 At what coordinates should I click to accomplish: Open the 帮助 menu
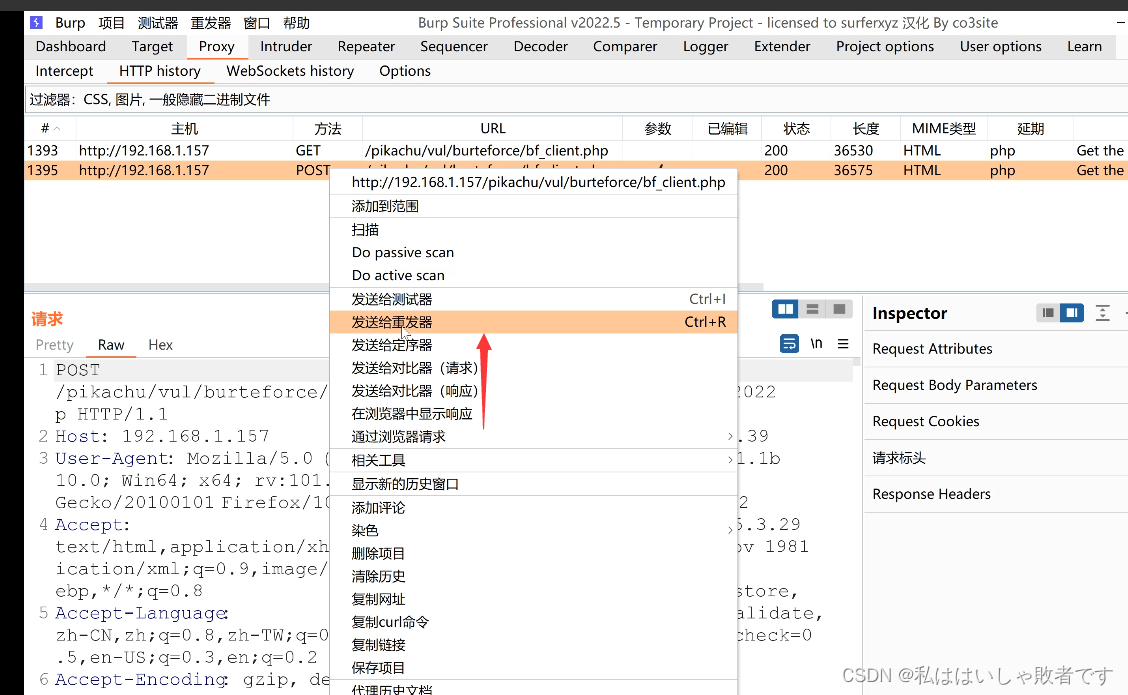[x=296, y=22]
